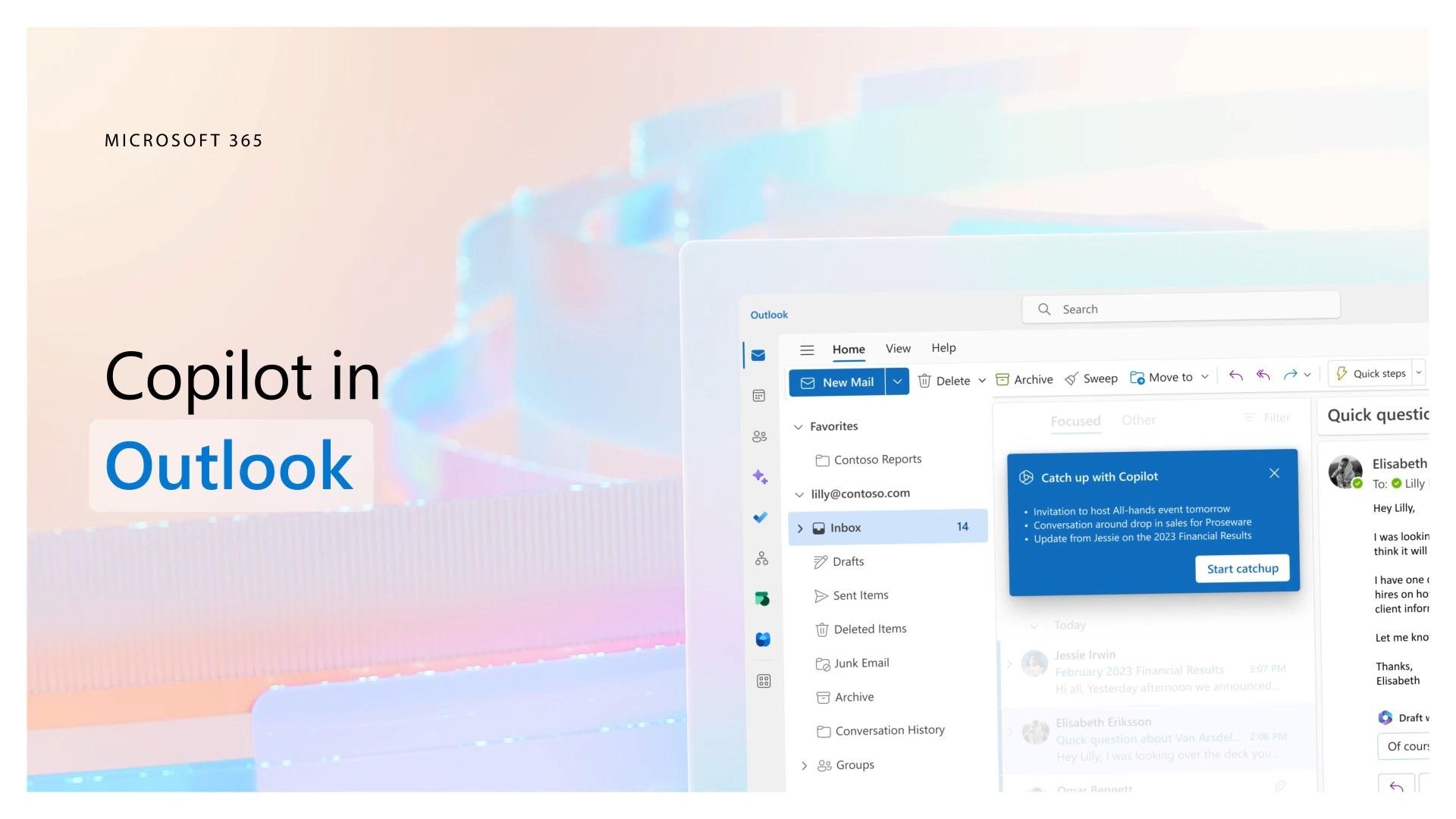
Task: Select the People icon in the sidebar
Action: coord(759,436)
